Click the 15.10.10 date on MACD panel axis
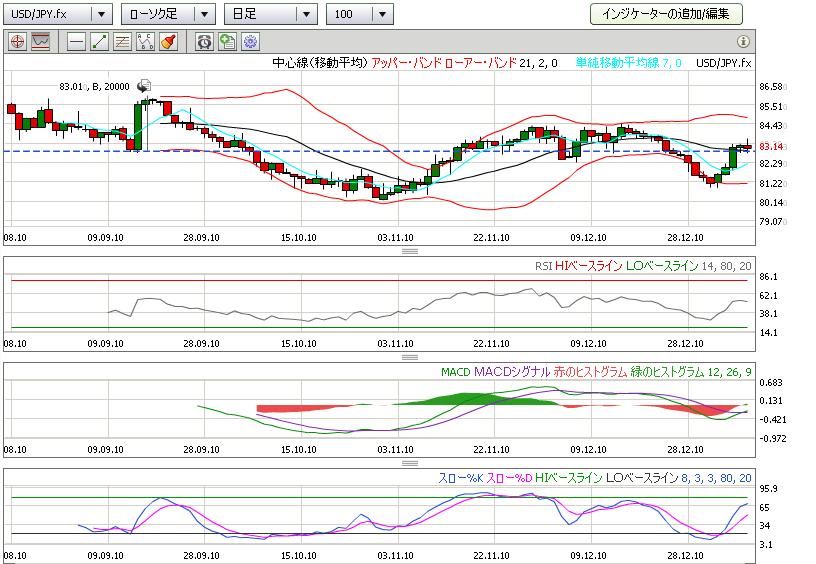816x564 pixels. tap(299, 450)
